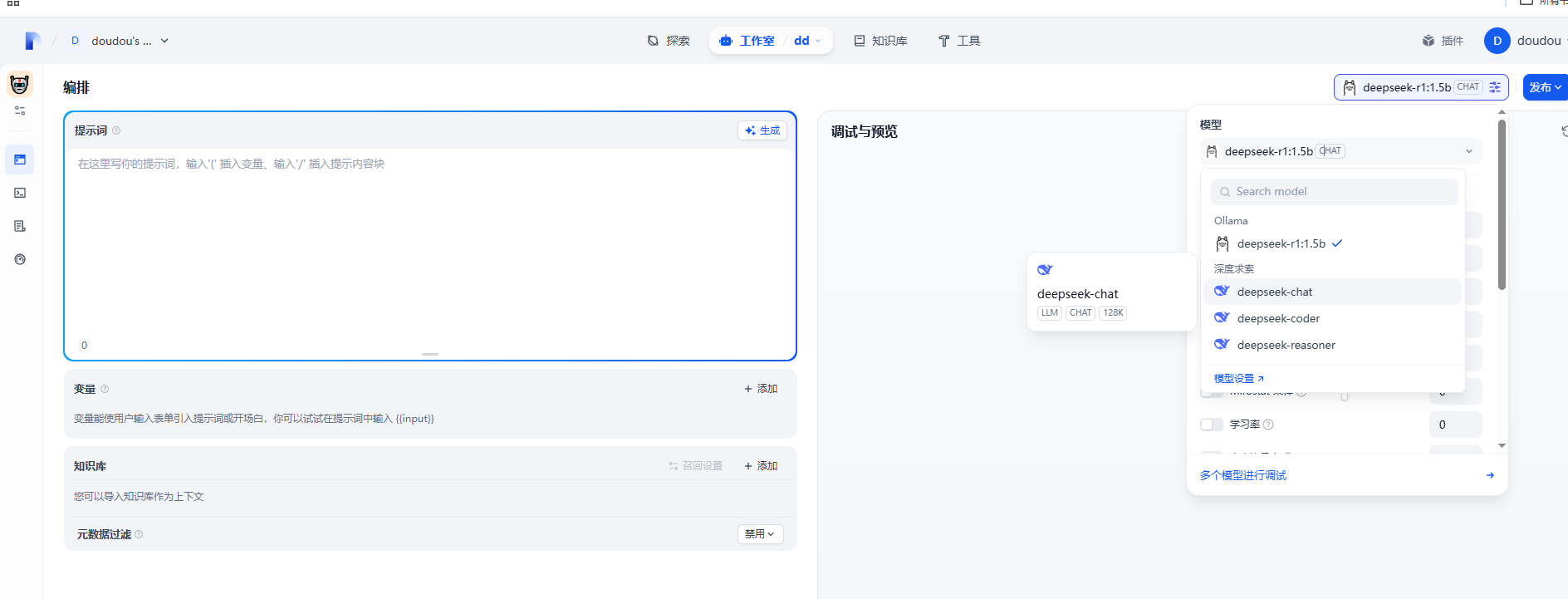
Task: Click the parameter sliders icon in top-right model selector
Action: click(x=1495, y=87)
